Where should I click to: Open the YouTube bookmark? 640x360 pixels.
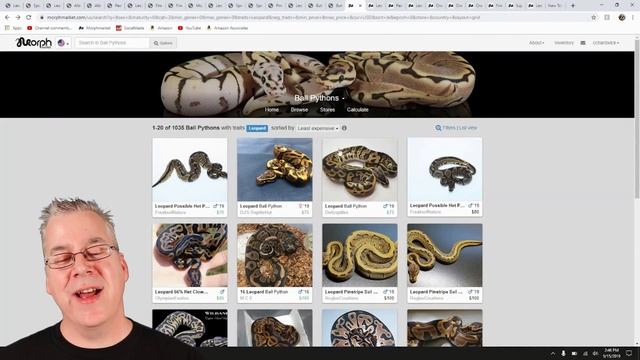coord(189,28)
